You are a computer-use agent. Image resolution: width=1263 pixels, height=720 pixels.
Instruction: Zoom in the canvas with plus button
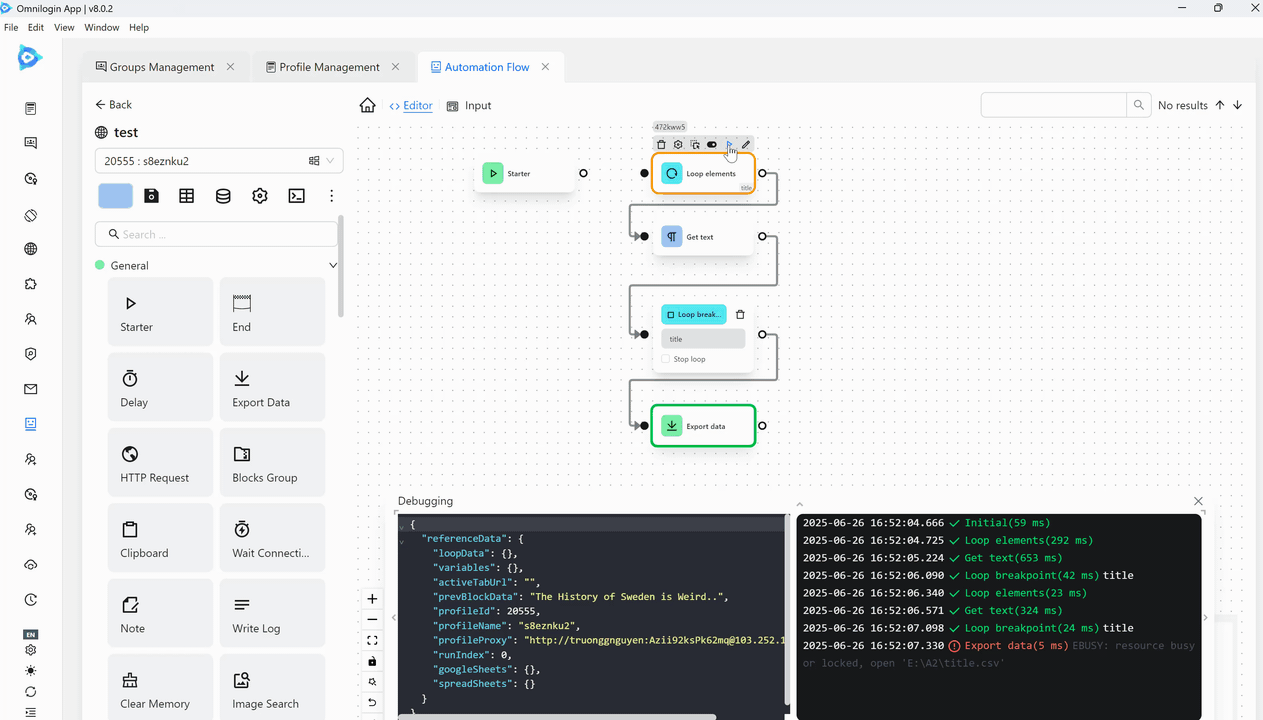tap(372, 599)
